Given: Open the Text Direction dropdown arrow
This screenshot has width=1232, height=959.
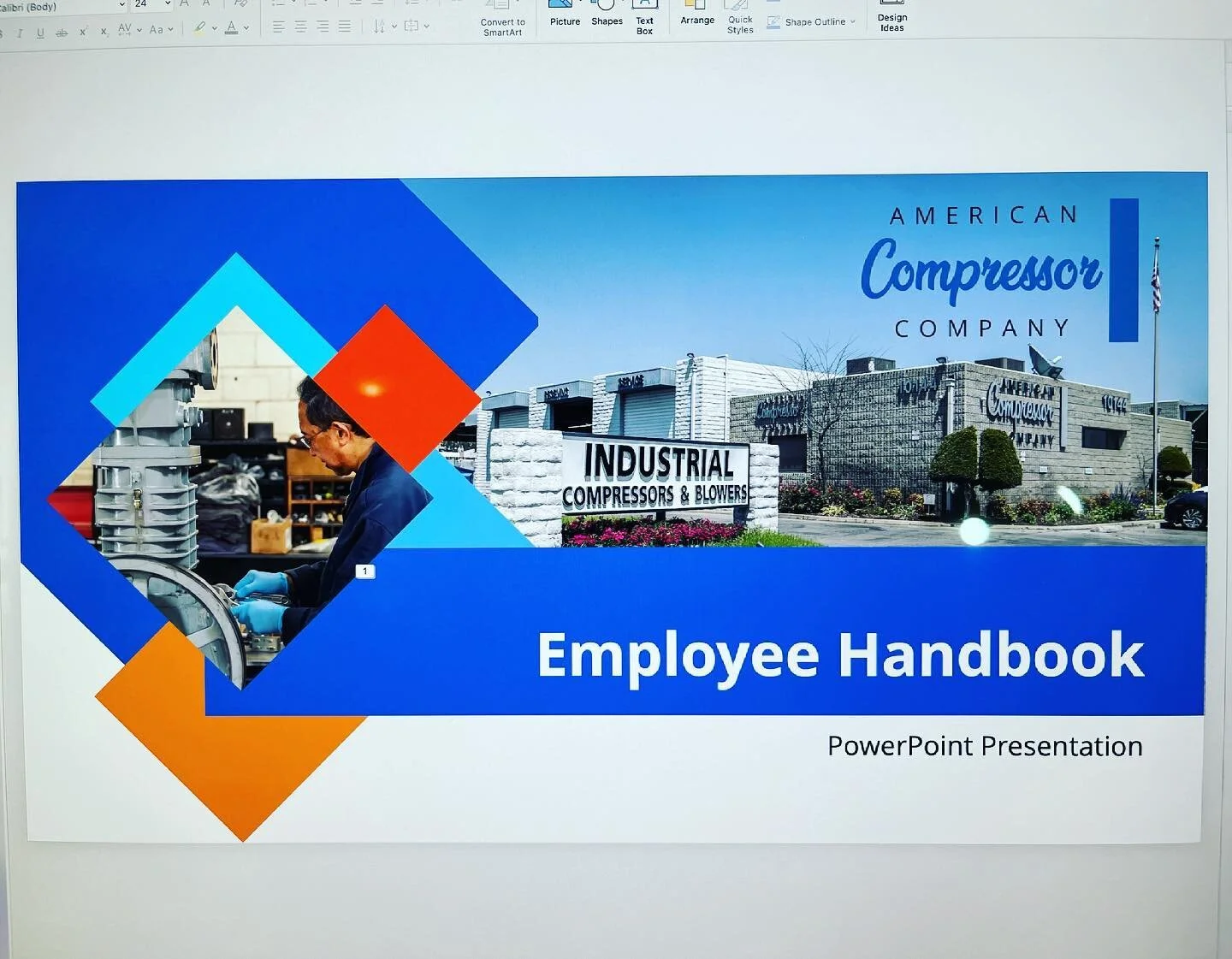Looking at the screenshot, I should (394, 27).
